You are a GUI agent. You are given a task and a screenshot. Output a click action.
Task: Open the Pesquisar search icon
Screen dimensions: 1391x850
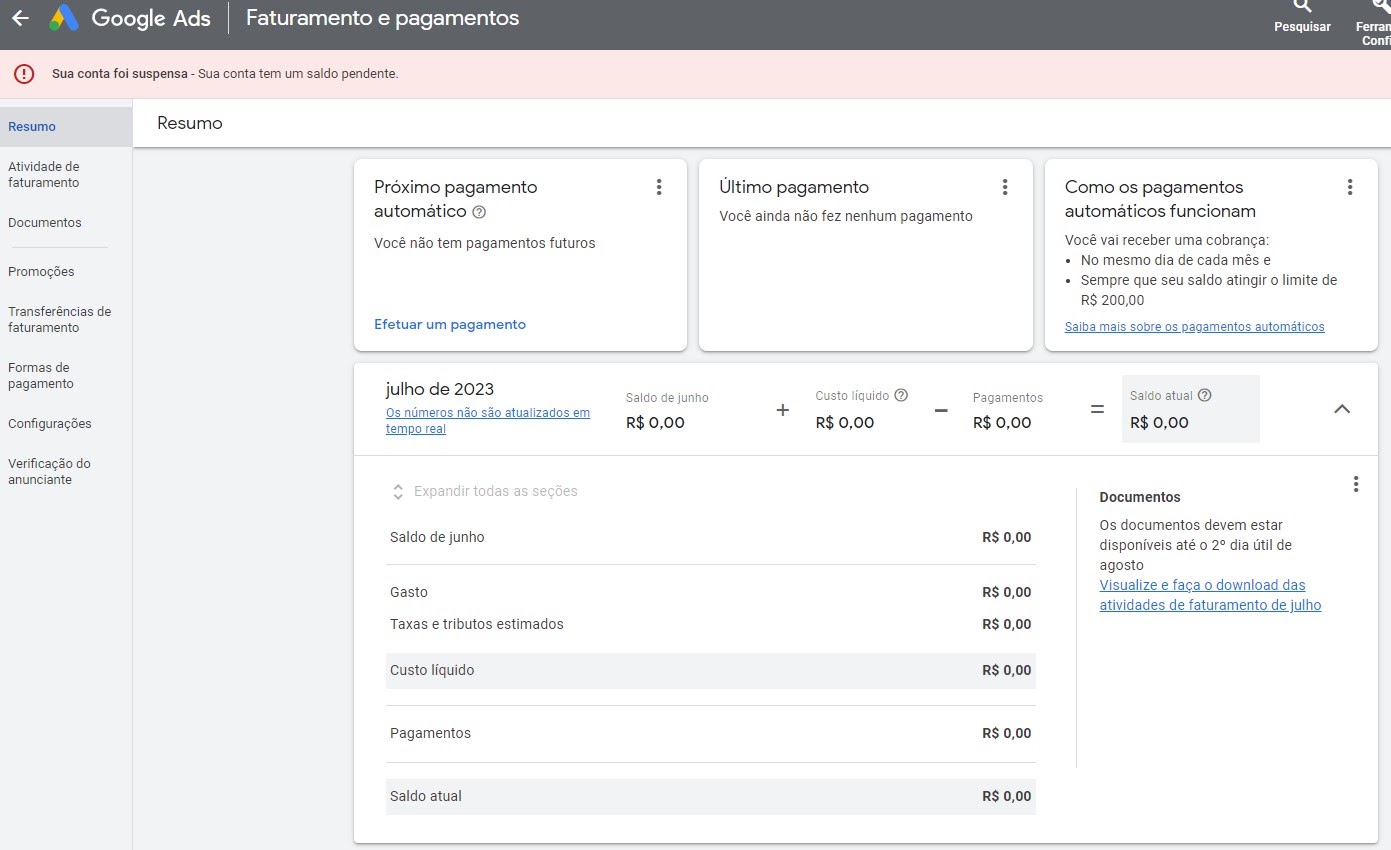1302,6
